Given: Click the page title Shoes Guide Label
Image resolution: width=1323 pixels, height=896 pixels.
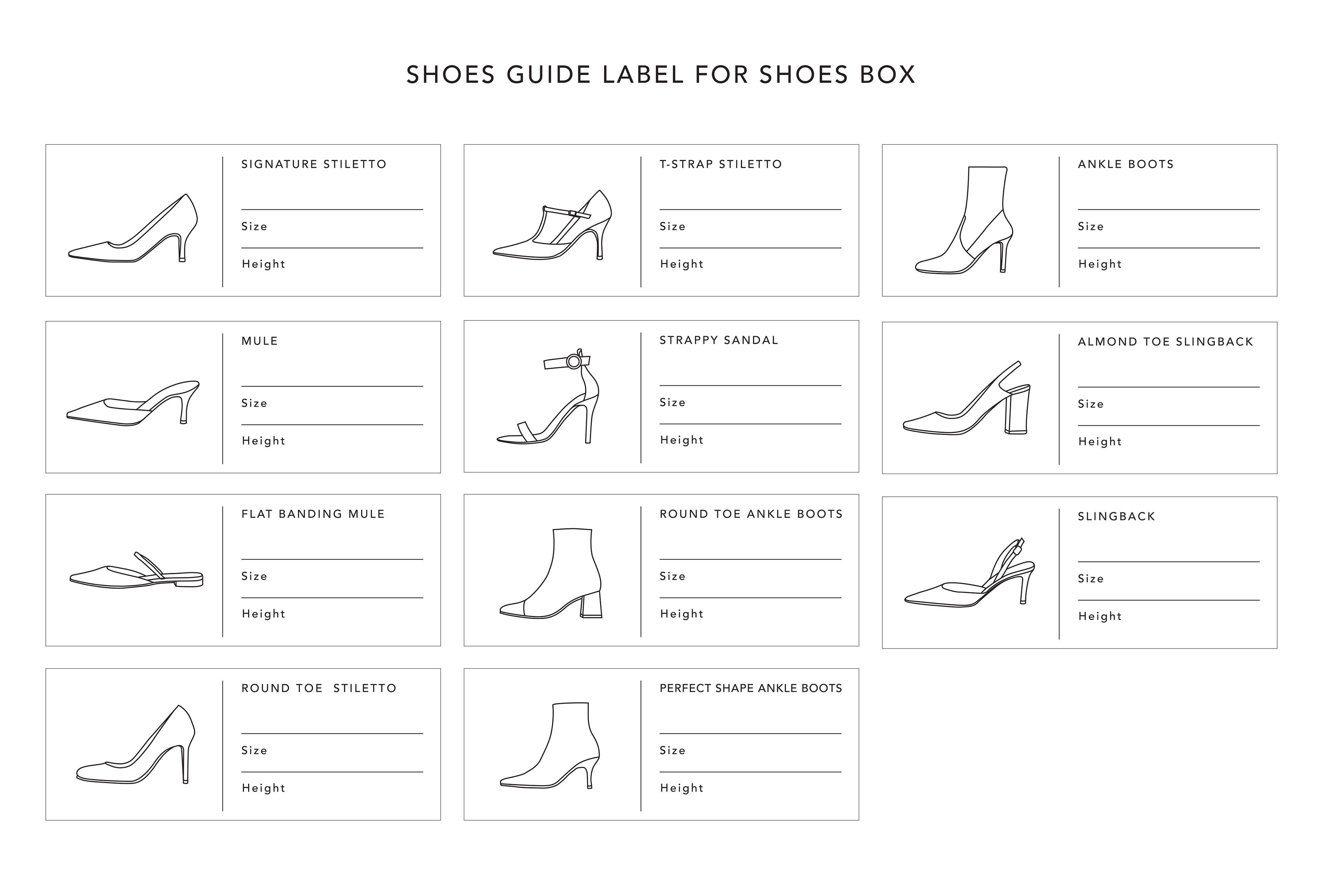Looking at the screenshot, I should (660, 74).
